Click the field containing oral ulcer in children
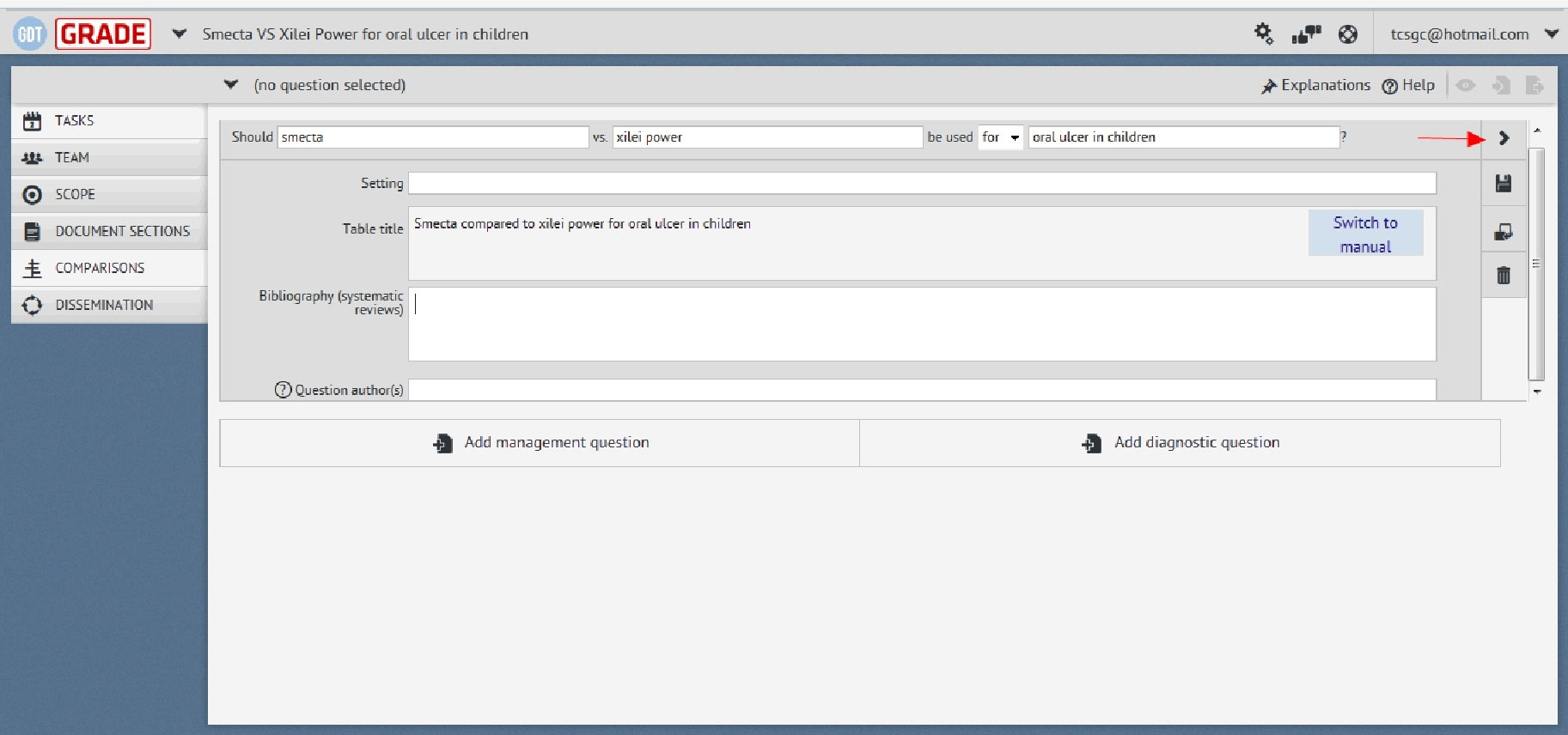This screenshot has height=735, width=1568. (1184, 137)
